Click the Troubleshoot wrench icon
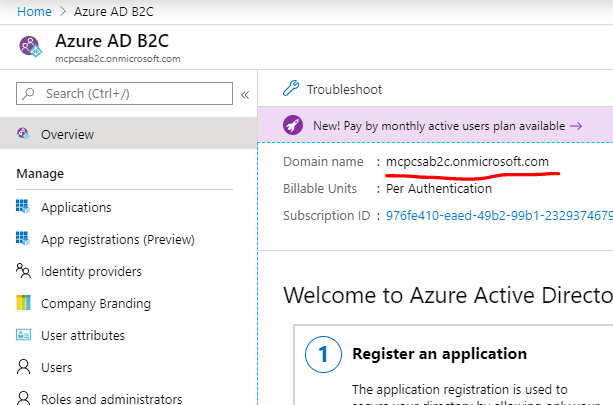The height and width of the screenshot is (405, 613). [291, 88]
